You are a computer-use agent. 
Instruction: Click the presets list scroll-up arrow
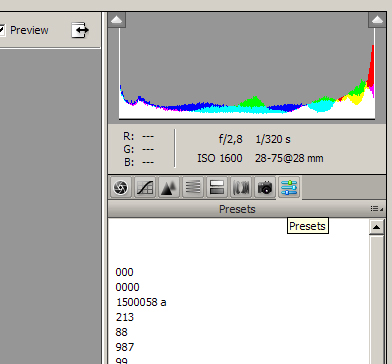click(377, 227)
